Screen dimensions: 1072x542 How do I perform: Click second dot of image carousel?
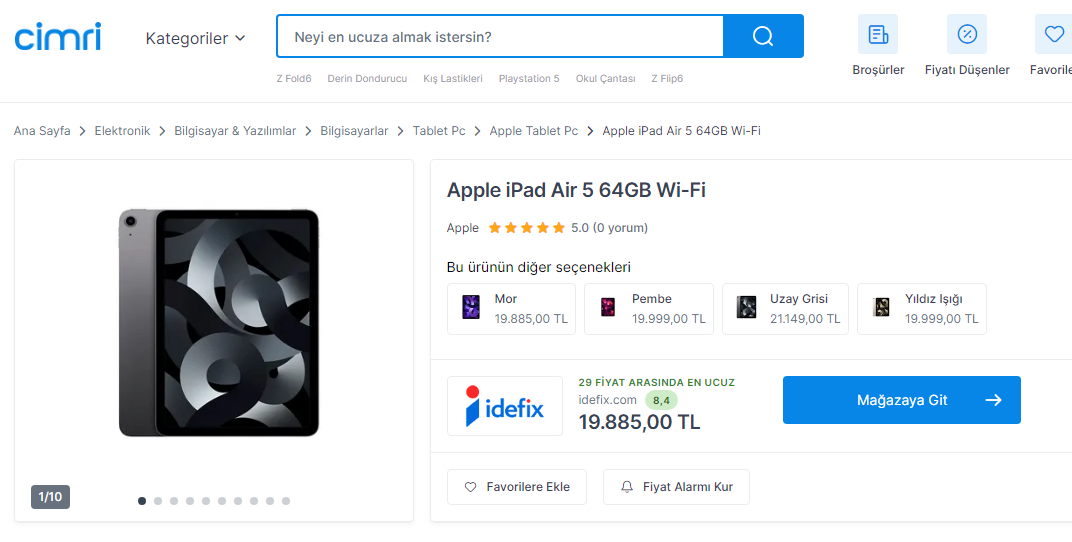(158, 501)
